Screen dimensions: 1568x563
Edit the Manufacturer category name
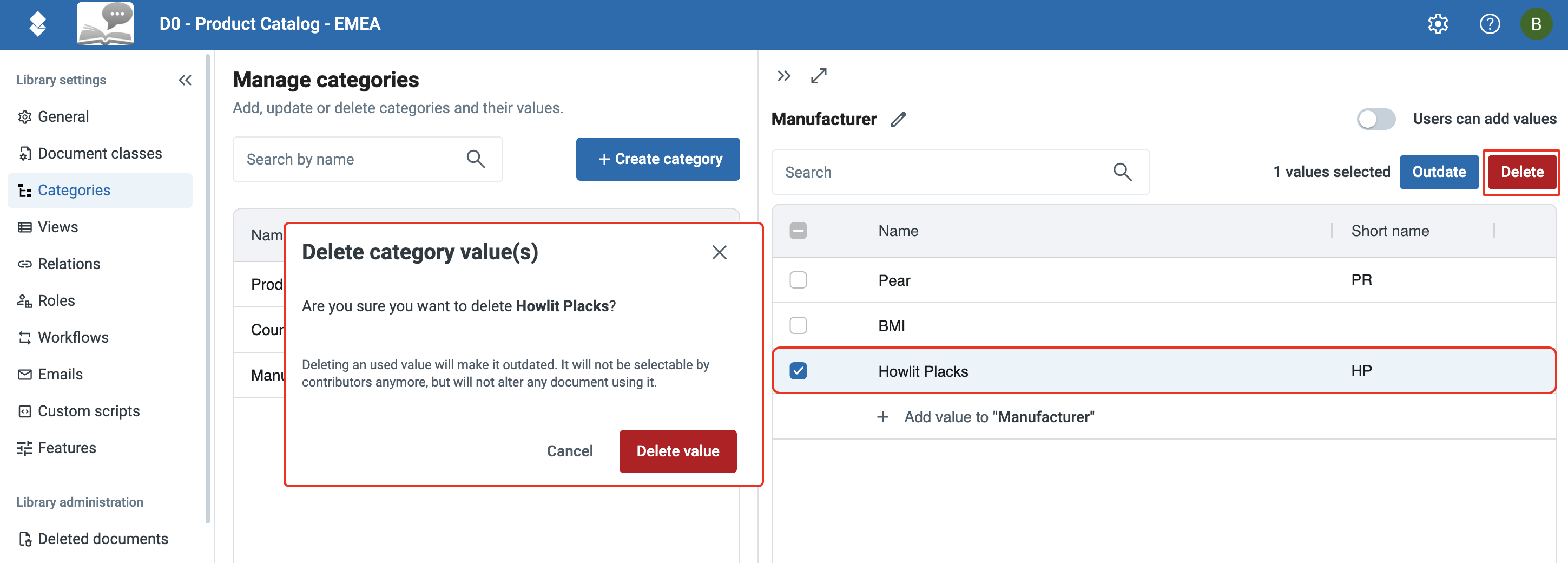(898, 119)
